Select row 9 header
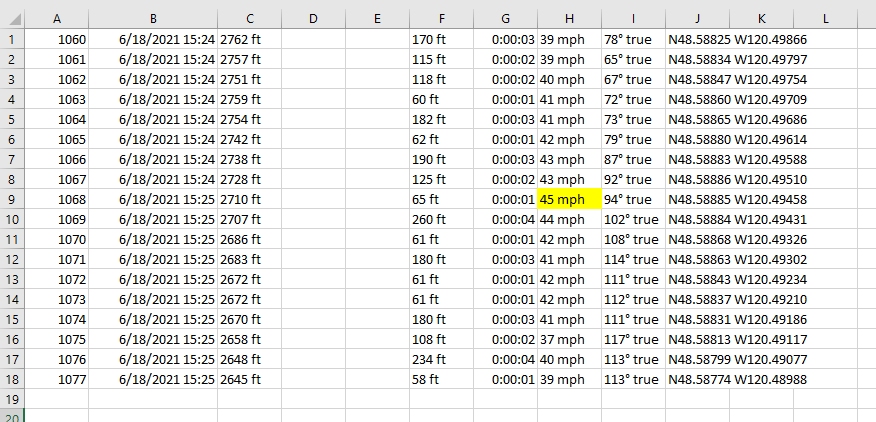 (11, 199)
